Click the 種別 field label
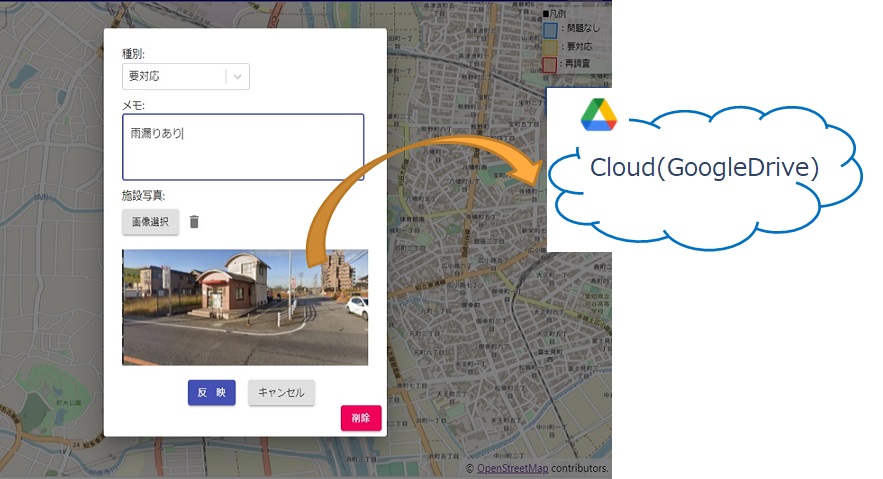Screen dimensions: 883x479 (x=133, y=54)
